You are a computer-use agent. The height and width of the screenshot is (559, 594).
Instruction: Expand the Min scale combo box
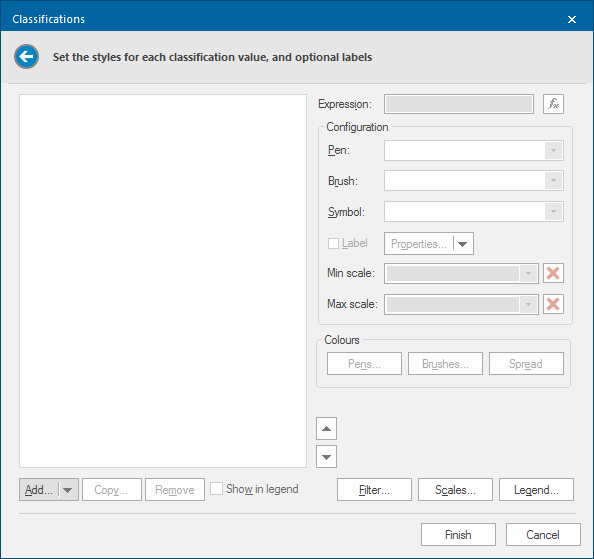click(528, 273)
